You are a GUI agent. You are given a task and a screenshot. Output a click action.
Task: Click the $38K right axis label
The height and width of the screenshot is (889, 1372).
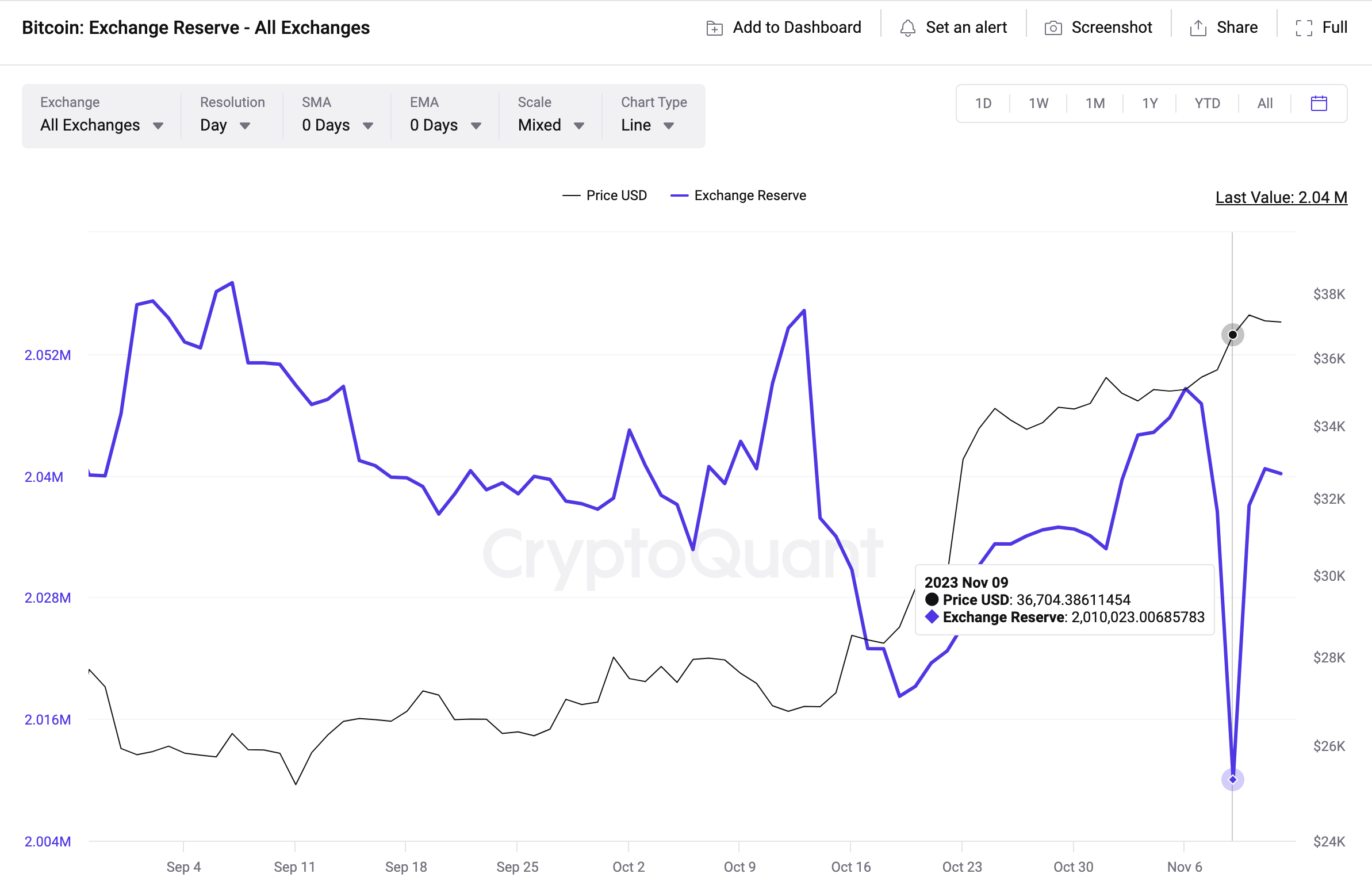click(x=1329, y=294)
